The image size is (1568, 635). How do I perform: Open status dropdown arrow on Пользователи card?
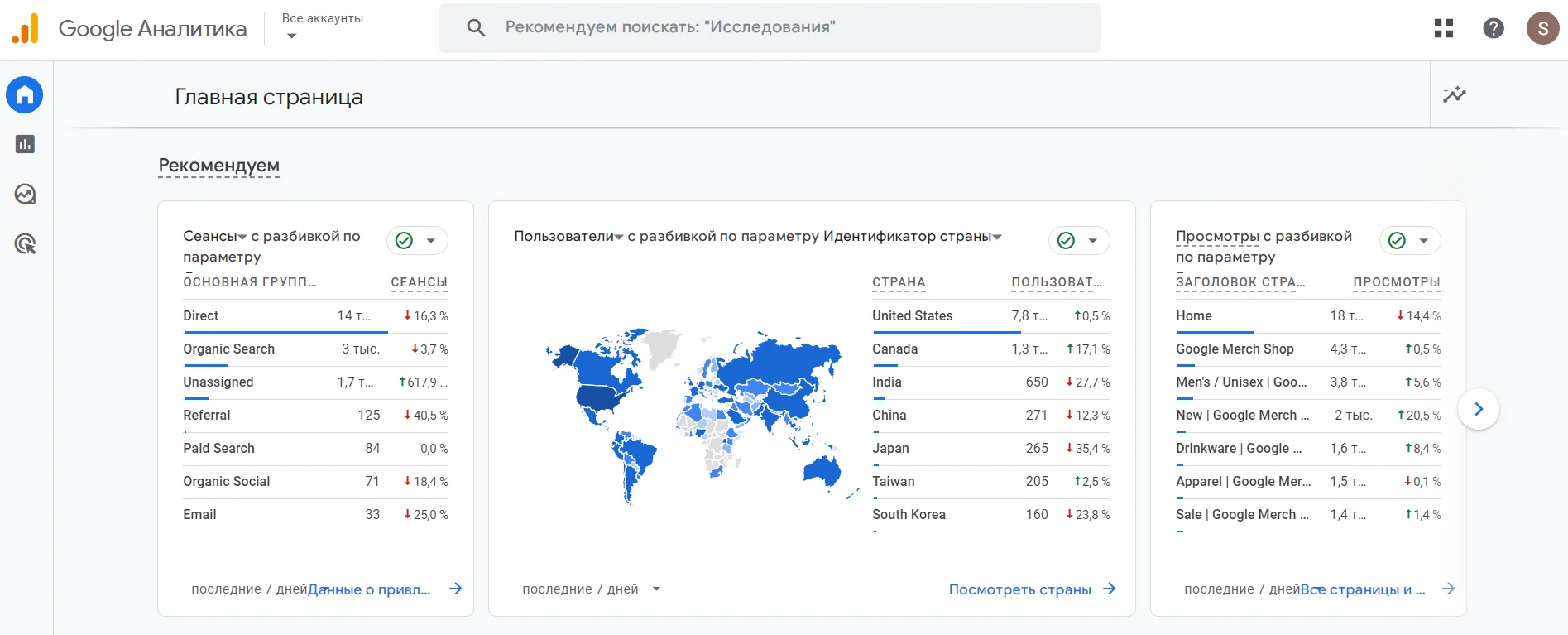[1093, 241]
